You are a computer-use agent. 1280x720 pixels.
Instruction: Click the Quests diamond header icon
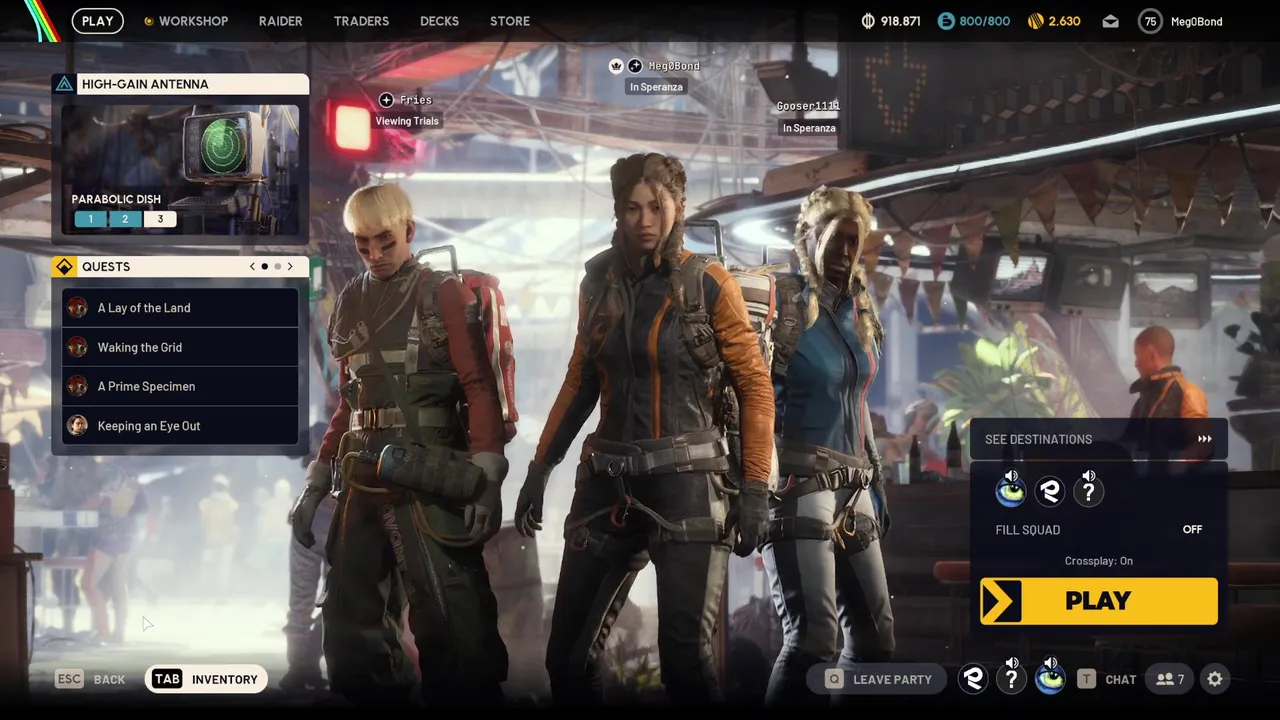click(64, 266)
